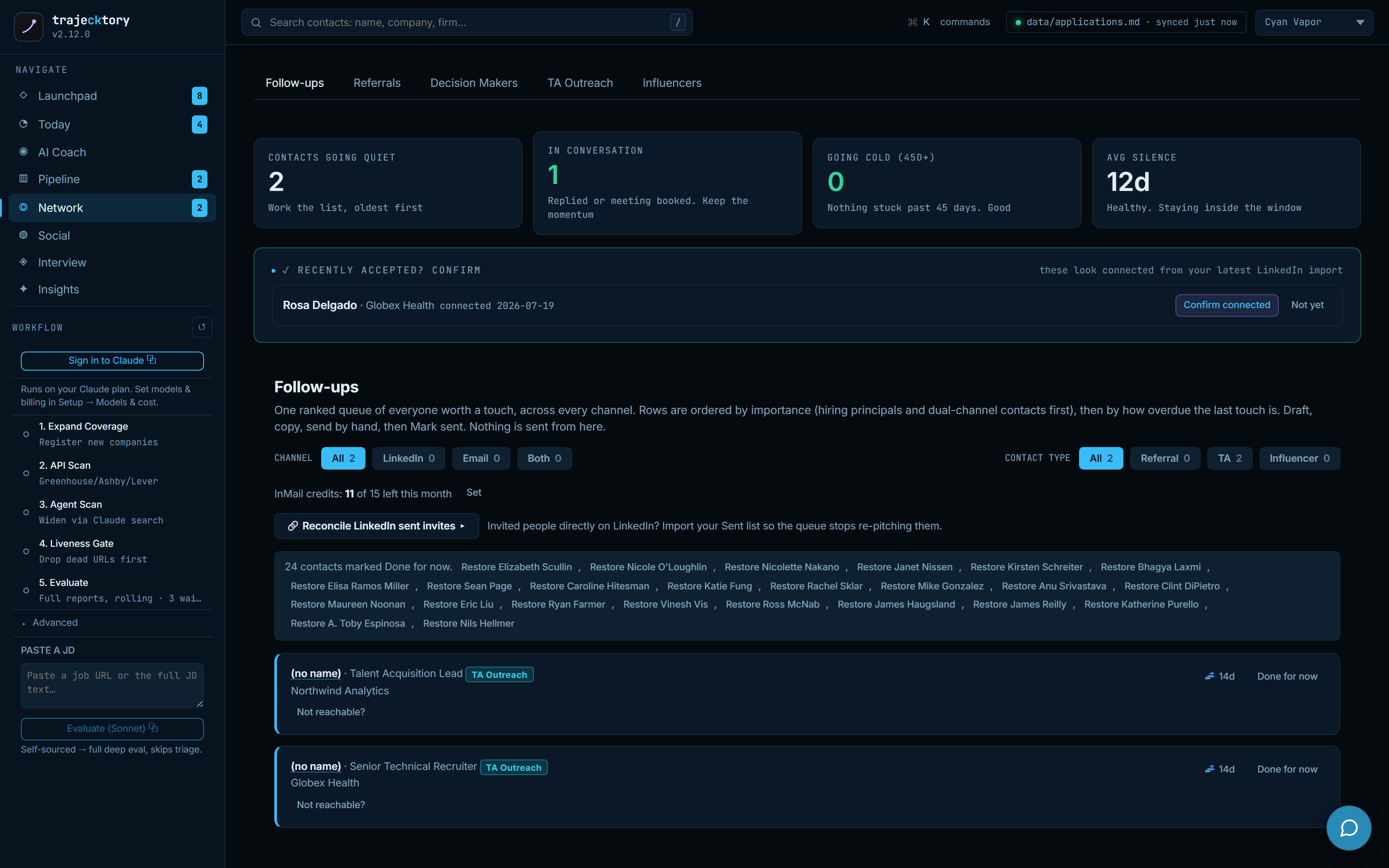Image resolution: width=1389 pixels, height=868 pixels.
Task: Click the Social globe icon
Action: 23,235
